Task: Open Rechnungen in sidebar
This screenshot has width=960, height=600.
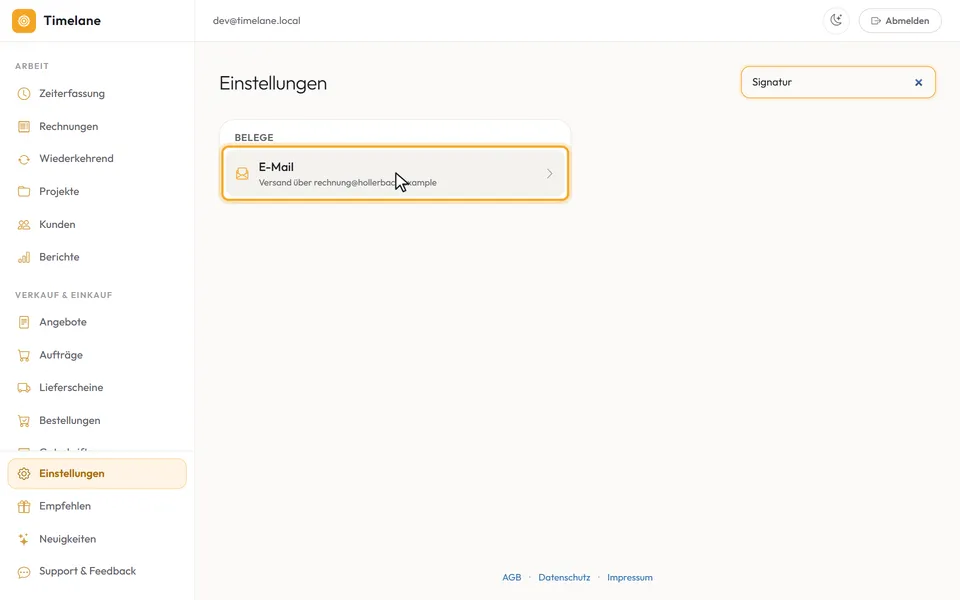Action: pyautogui.click(x=97, y=126)
